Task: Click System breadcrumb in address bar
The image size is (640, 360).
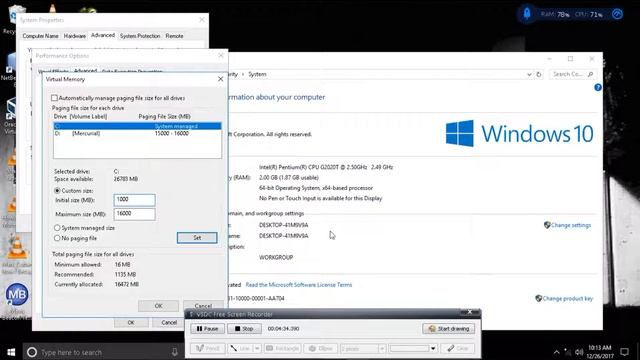Action: pyautogui.click(x=257, y=74)
